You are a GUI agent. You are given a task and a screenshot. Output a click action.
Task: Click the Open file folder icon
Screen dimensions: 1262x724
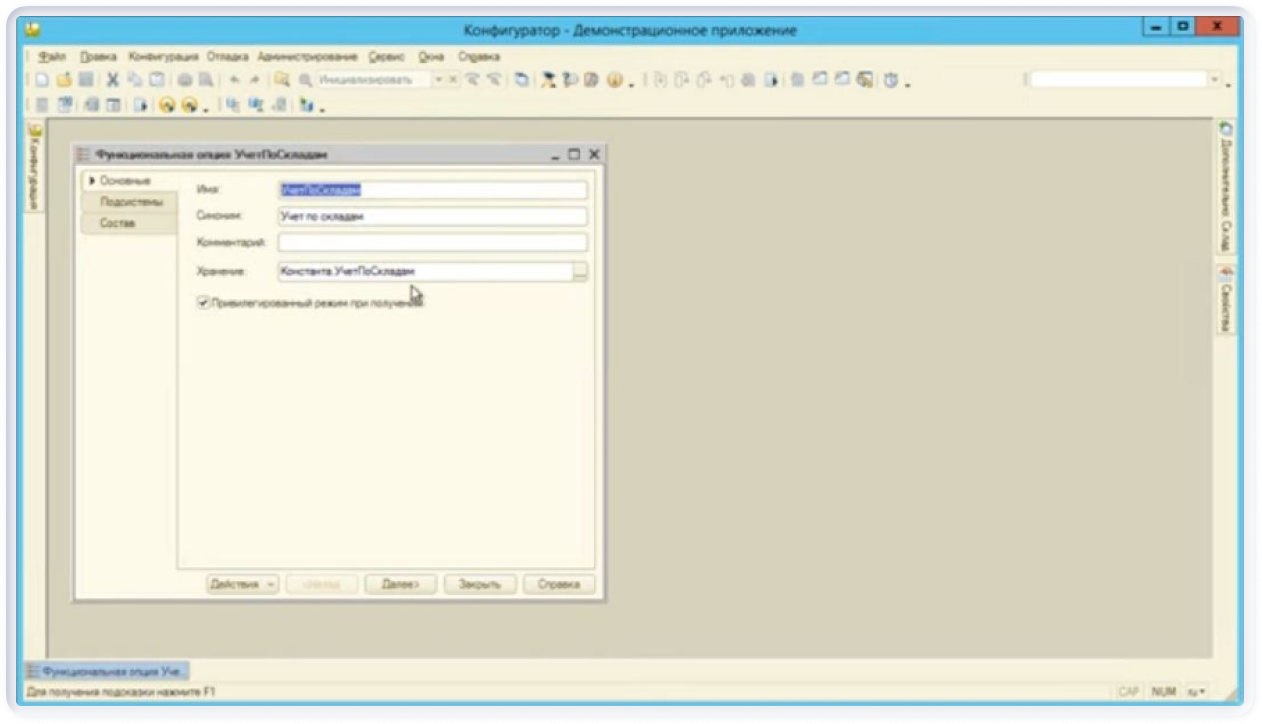click(64, 80)
